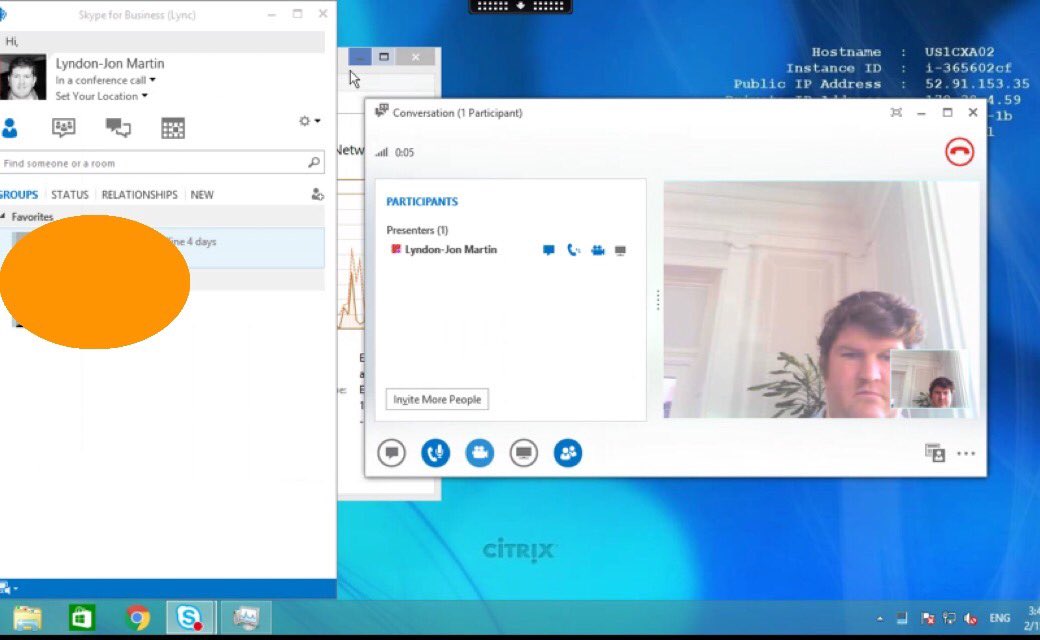Image resolution: width=1040 pixels, height=640 pixels.
Task: Open Contacts view in Skype for Business
Action: [9, 127]
